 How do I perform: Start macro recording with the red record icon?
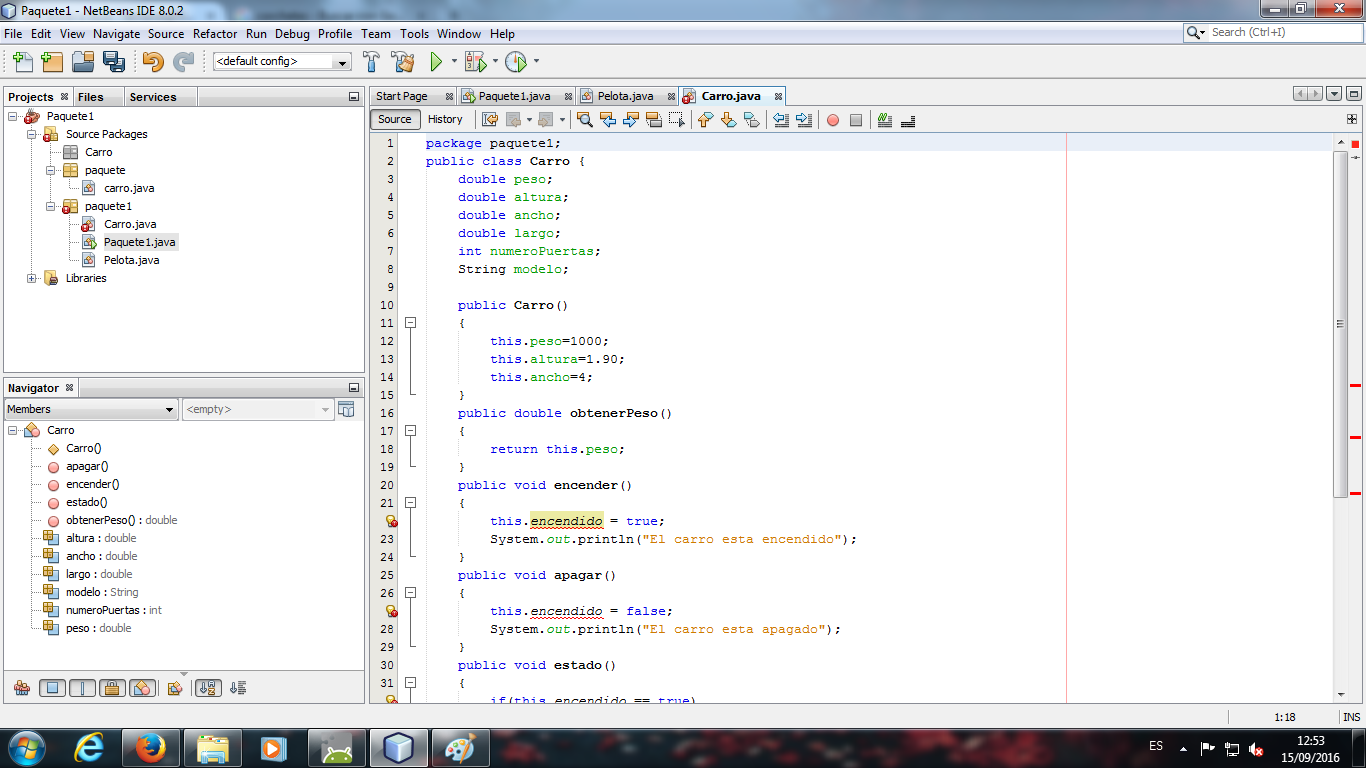(x=832, y=120)
